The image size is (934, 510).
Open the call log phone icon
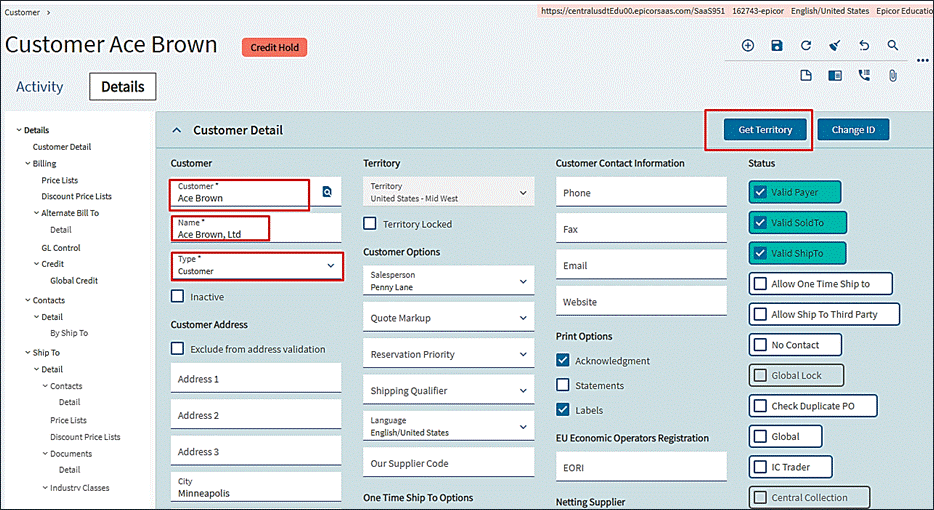[x=864, y=76]
